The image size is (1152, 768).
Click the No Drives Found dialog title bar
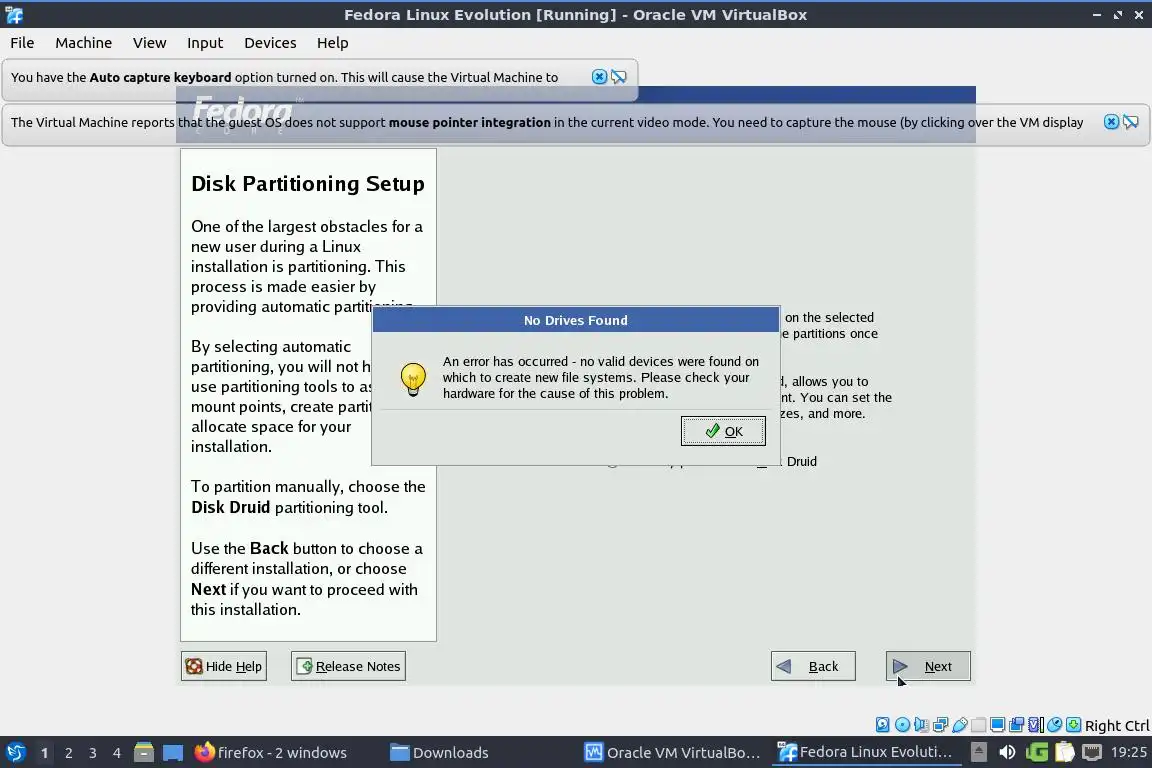(x=575, y=320)
